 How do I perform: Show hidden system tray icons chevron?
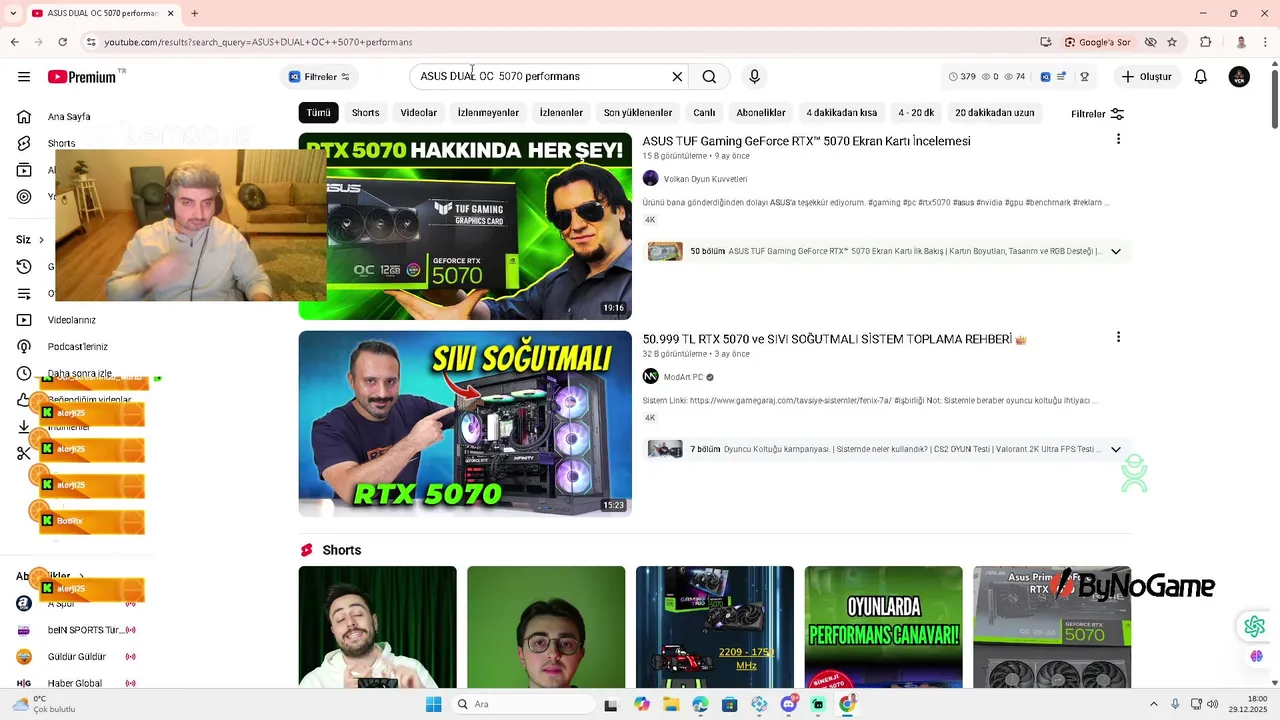click(1153, 704)
